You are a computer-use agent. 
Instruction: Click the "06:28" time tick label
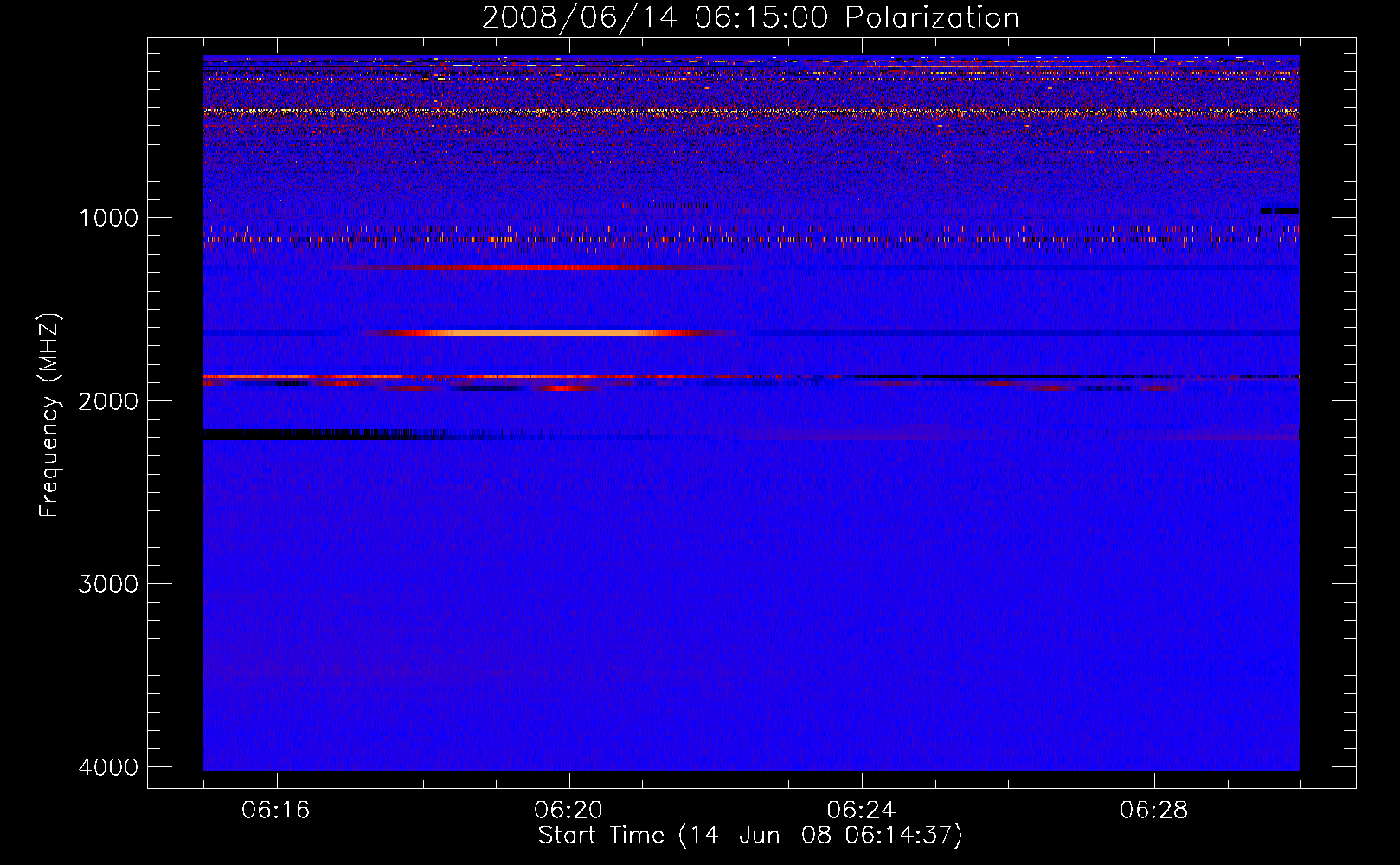click(1153, 810)
